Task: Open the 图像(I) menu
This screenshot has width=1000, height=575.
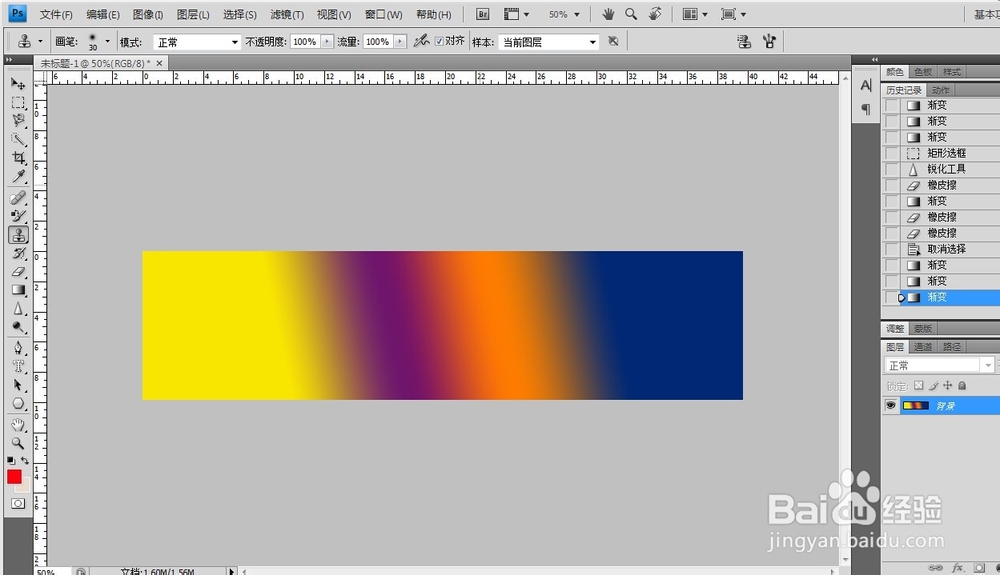Action: click(x=148, y=14)
